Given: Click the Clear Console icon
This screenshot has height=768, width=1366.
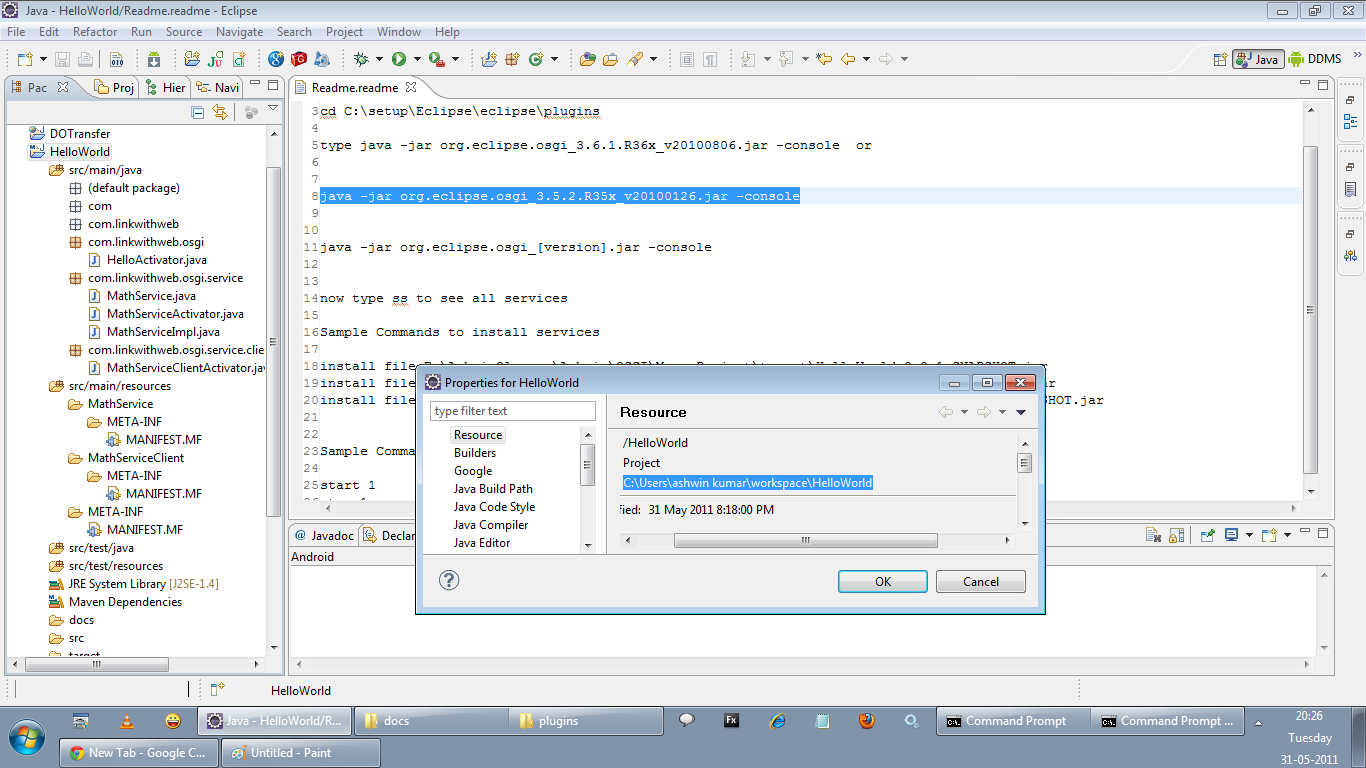Looking at the screenshot, I should [x=1153, y=535].
